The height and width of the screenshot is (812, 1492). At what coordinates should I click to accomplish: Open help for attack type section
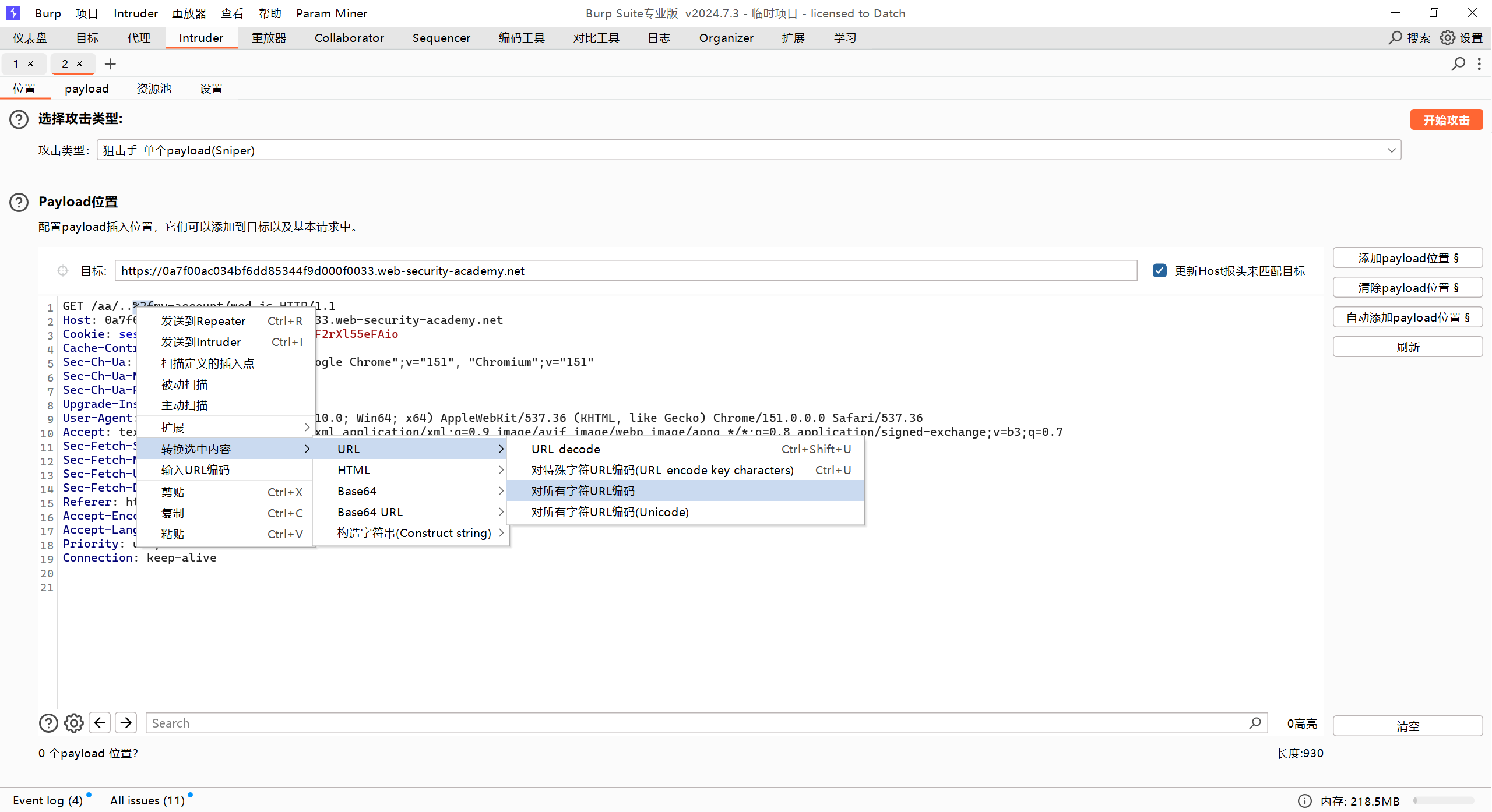[19, 119]
